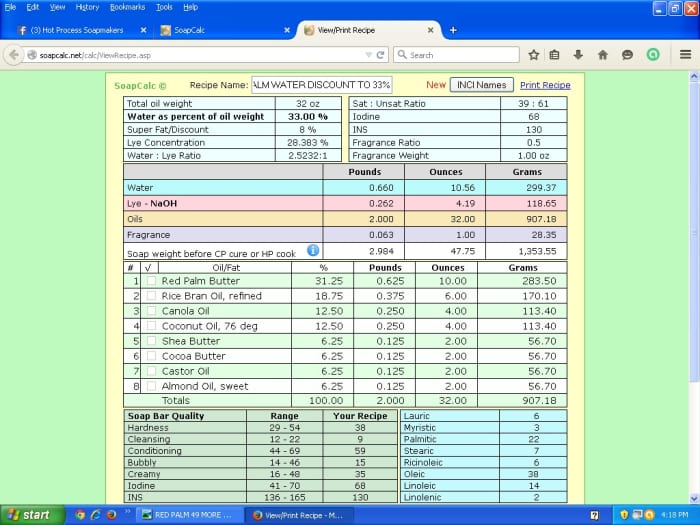Image resolution: width=700 pixels, height=525 pixels.
Task: Open View/Print Recipe taskbar item
Action: pyautogui.click(x=300, y=515)
